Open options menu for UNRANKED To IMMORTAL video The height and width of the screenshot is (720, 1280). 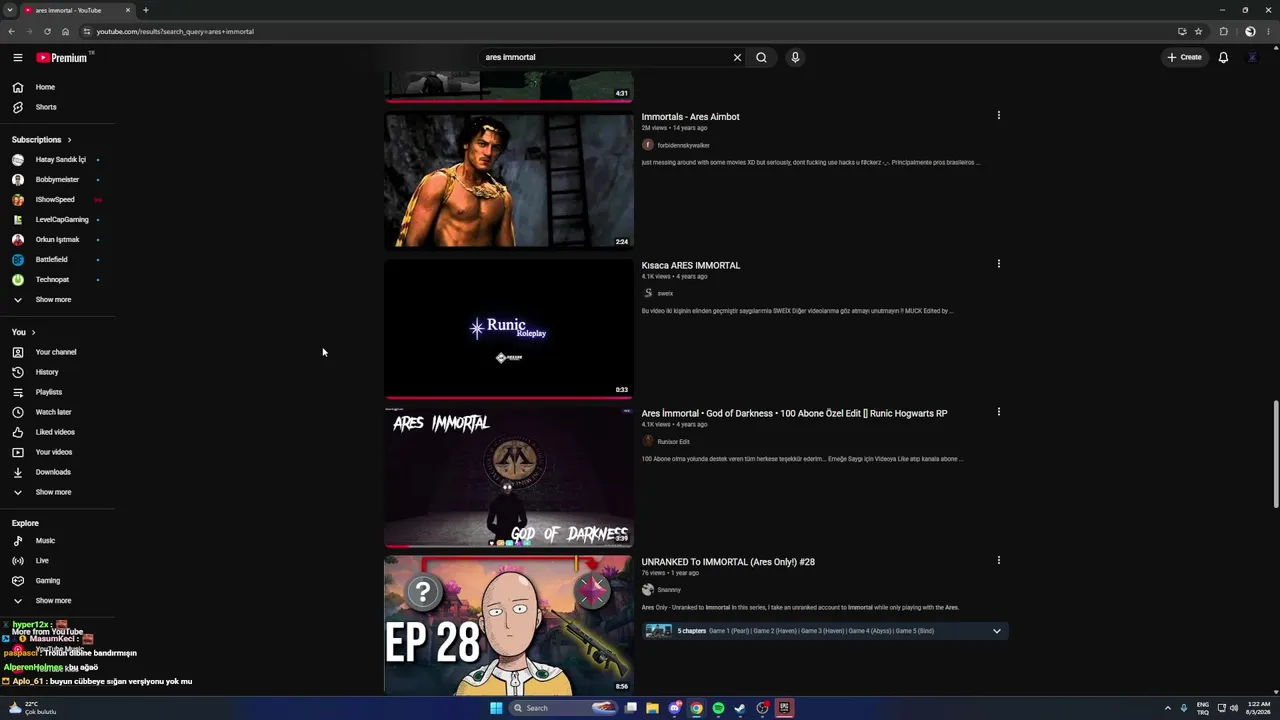point(998,560)
